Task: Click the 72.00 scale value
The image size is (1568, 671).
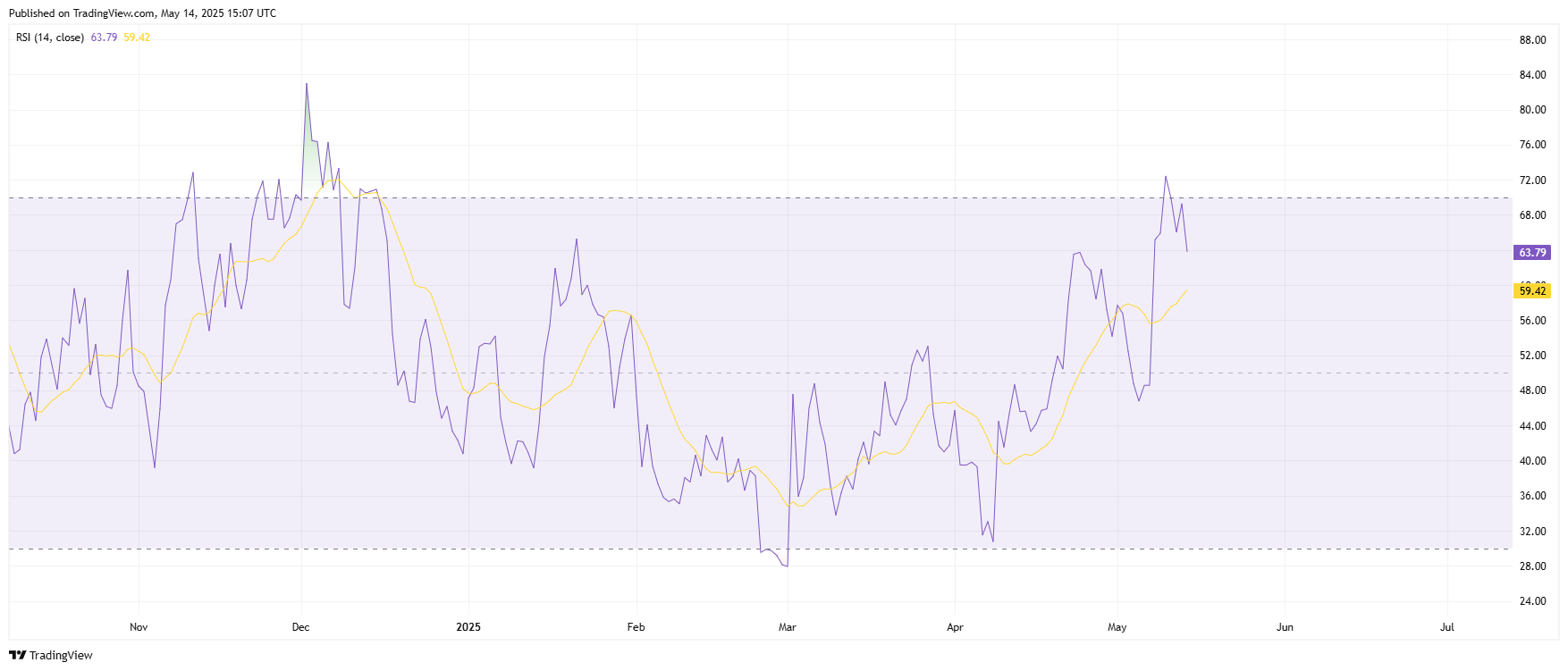Action: 1532,180
